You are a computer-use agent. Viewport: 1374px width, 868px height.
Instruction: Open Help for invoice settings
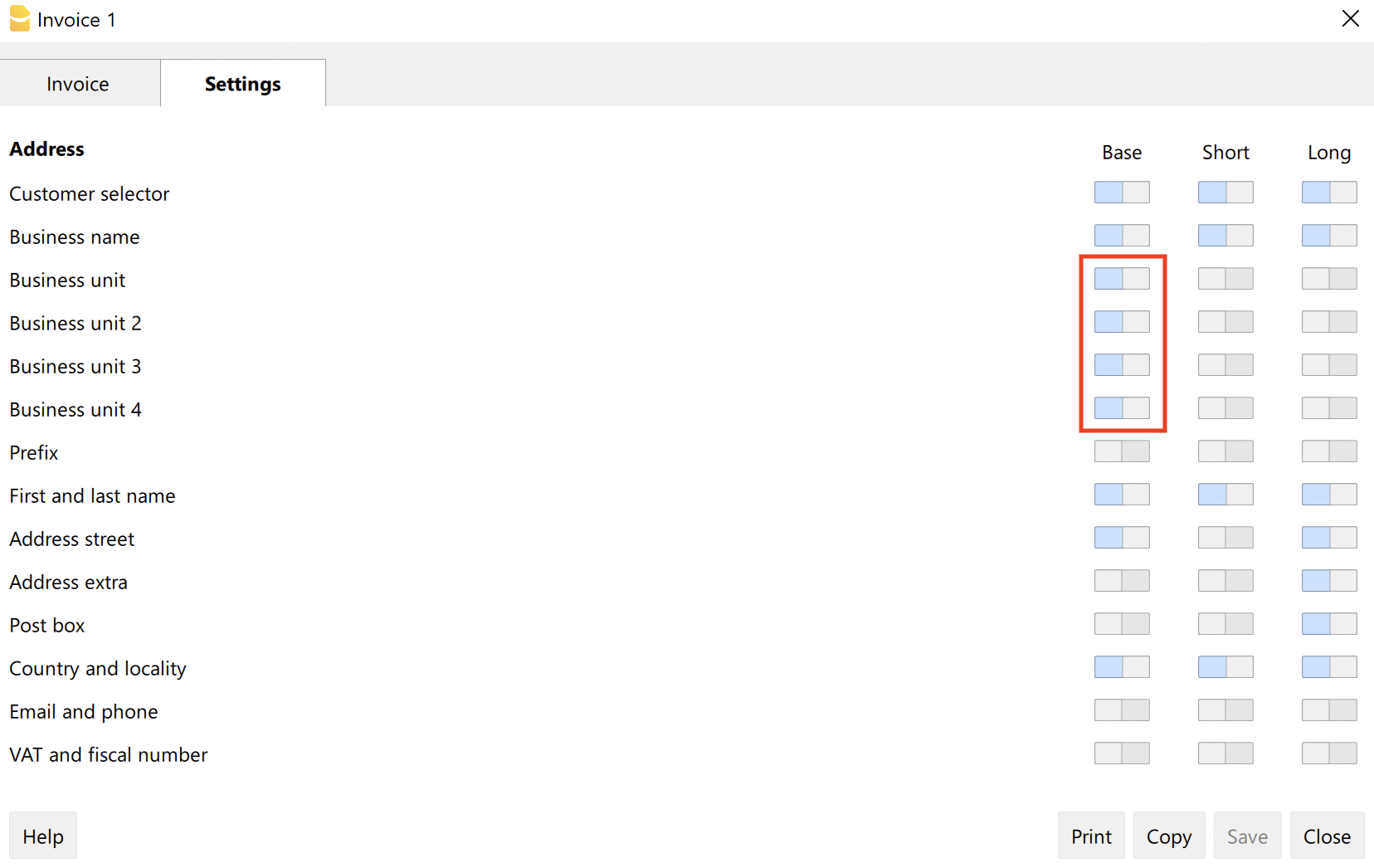[43, 836]
